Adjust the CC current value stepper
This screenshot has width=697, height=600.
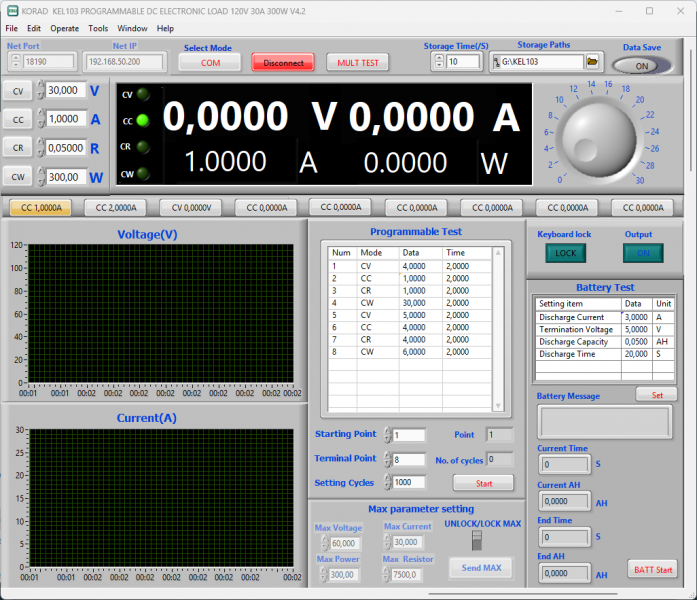(x=41, y=119)
